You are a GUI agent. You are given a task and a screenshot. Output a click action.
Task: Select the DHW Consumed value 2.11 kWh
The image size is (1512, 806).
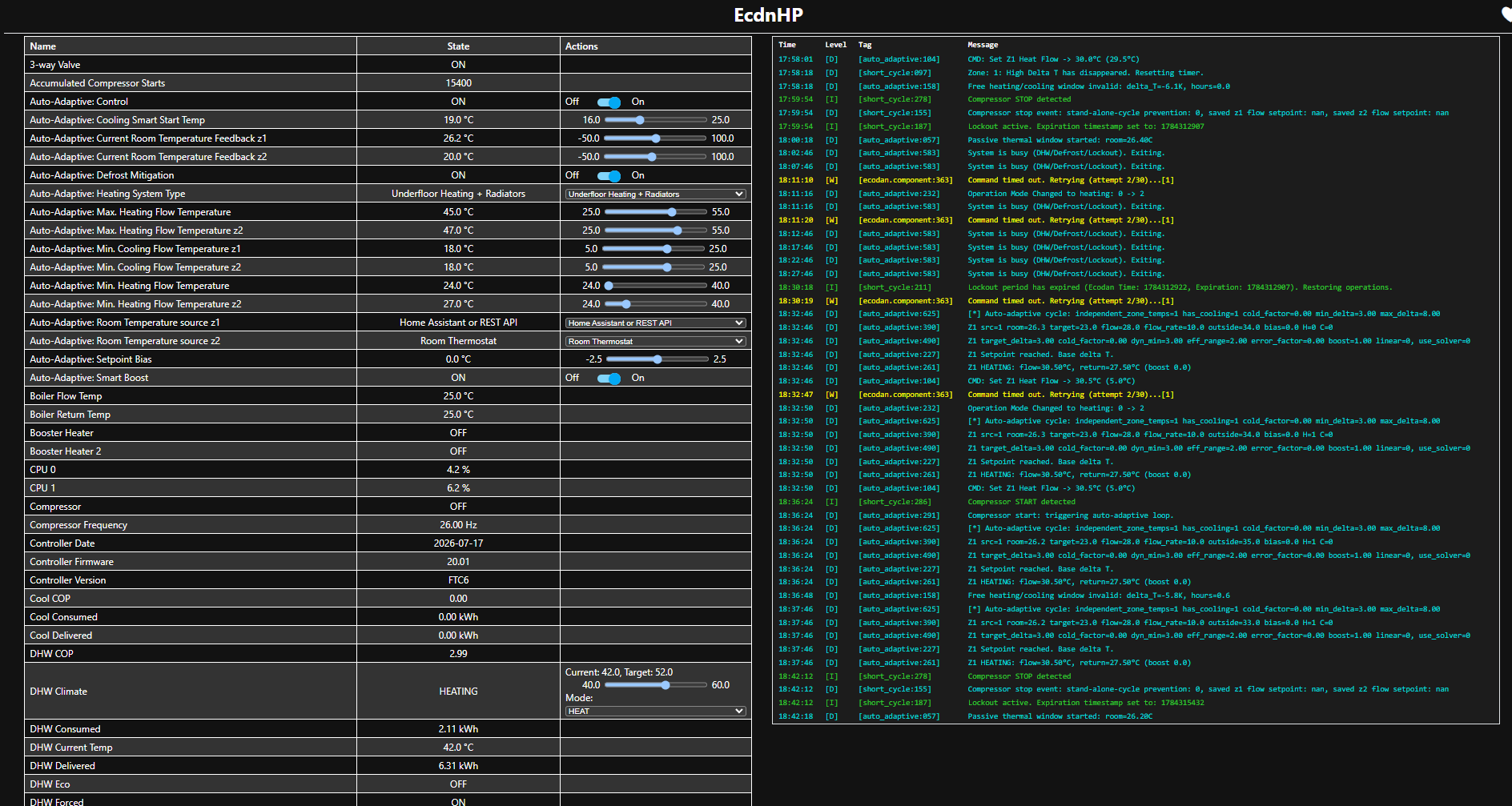tap(458, 729)
